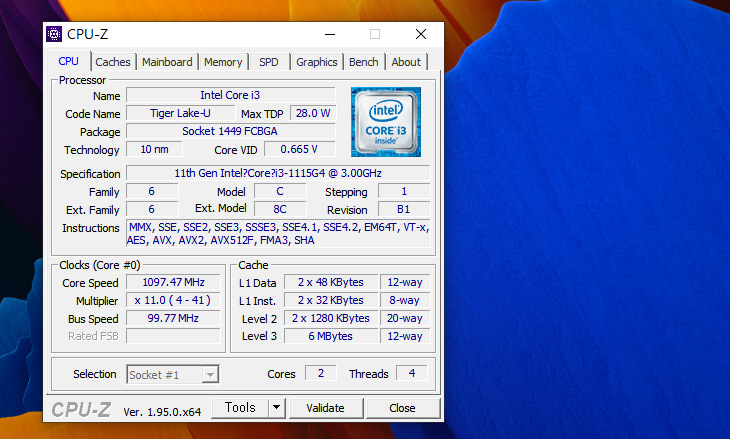Click the CPU-Z app icon in title bar
This screenshot has height=439, width=730.
(54, 34)
